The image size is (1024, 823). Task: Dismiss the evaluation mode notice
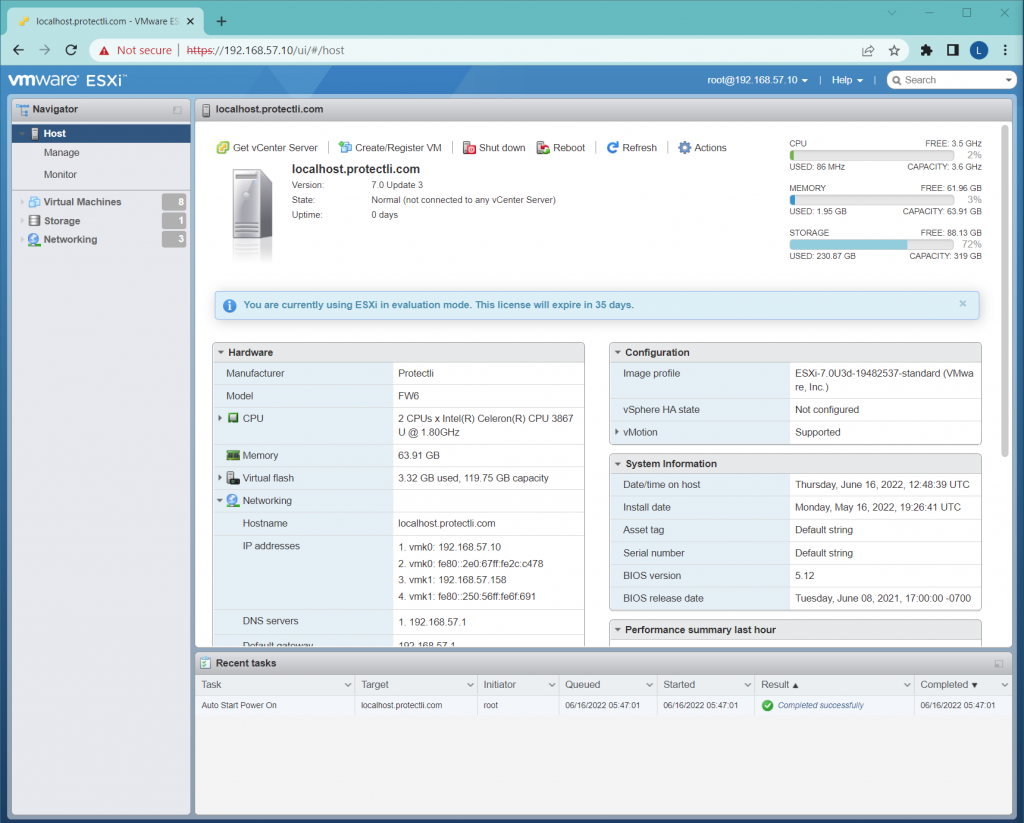click(x=963, y=304)
